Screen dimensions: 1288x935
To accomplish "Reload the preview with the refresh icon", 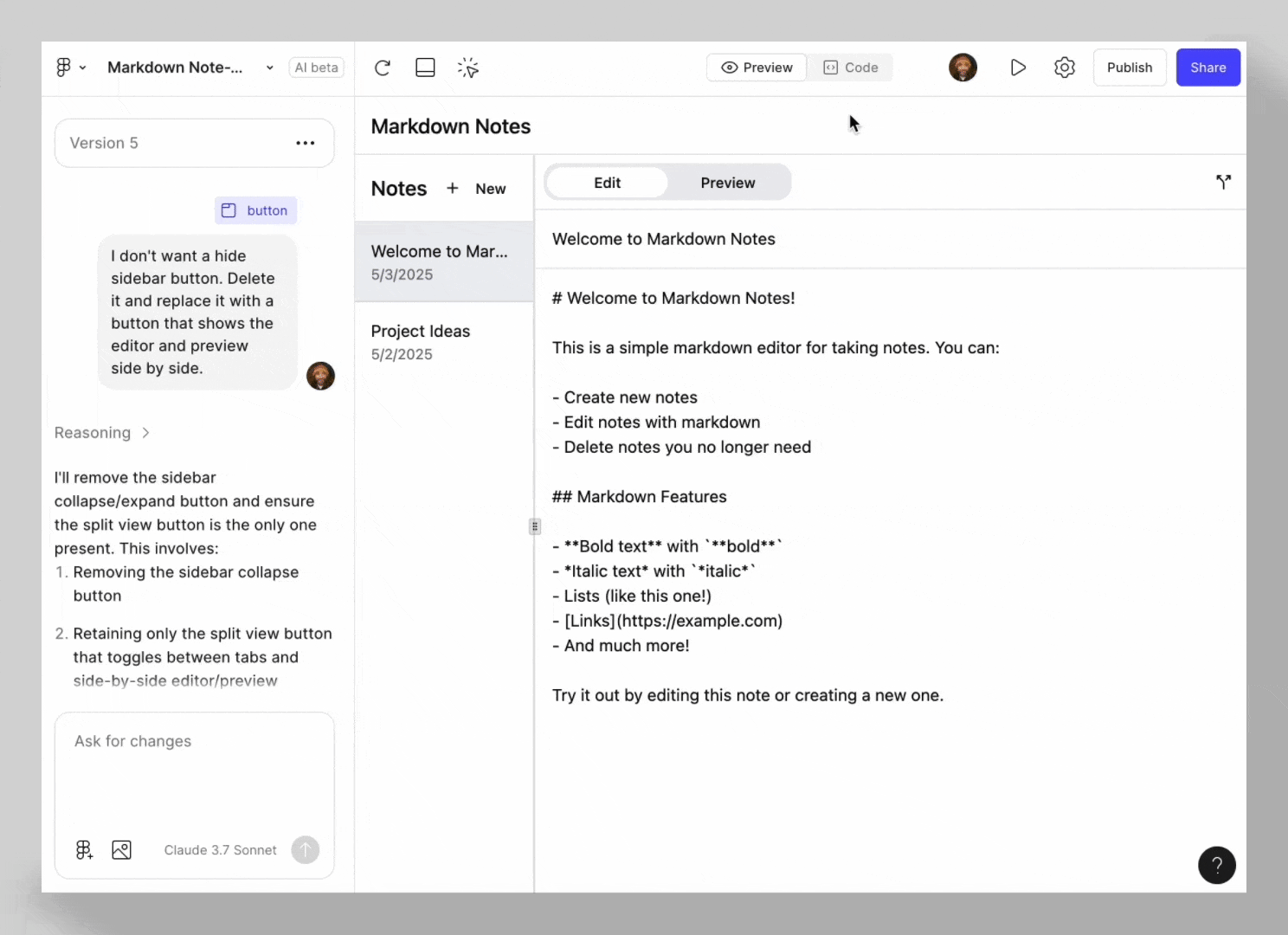I will point(383,68).
